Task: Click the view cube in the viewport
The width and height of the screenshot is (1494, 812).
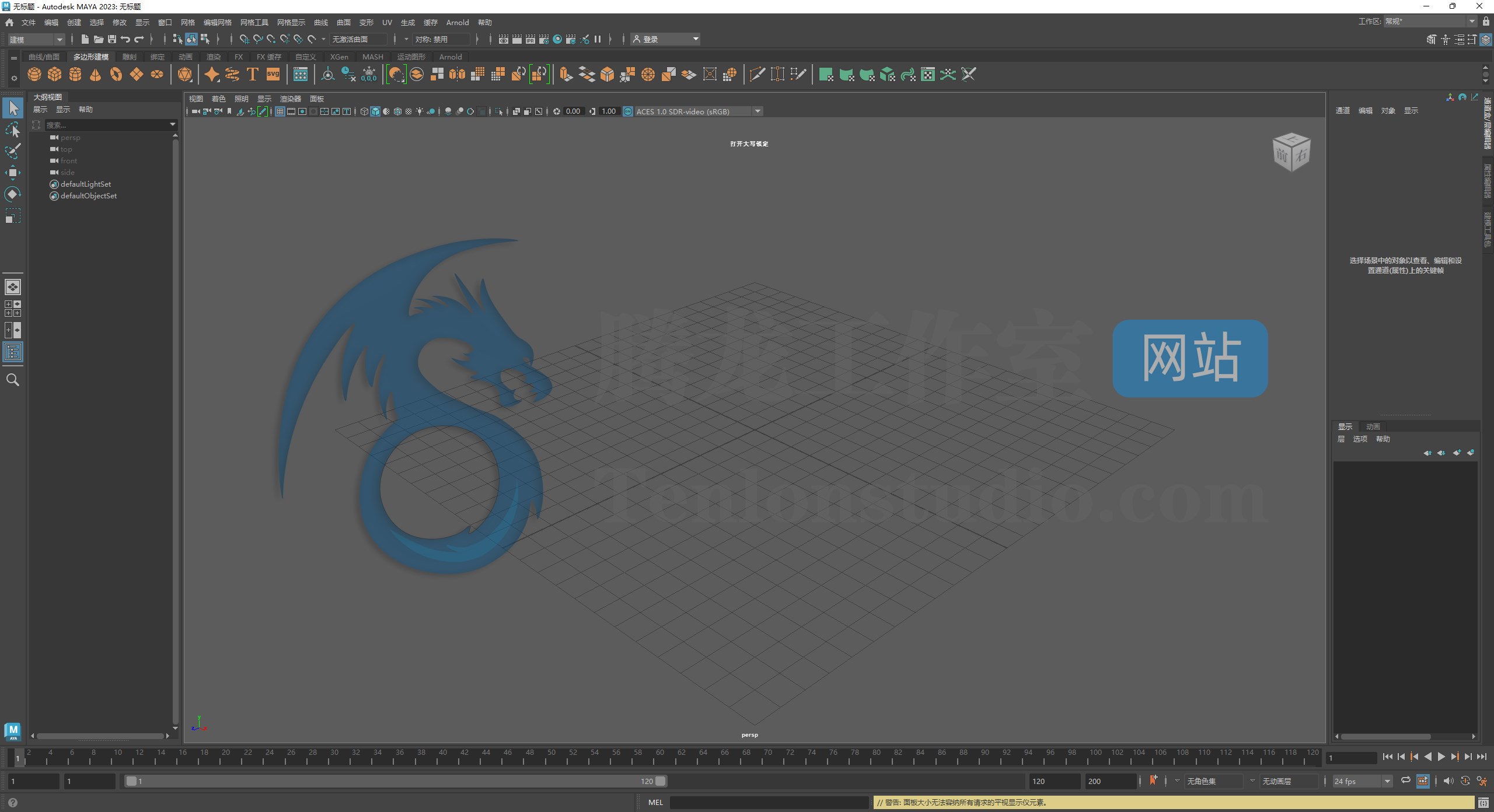Action: [x=1291, y=152]
